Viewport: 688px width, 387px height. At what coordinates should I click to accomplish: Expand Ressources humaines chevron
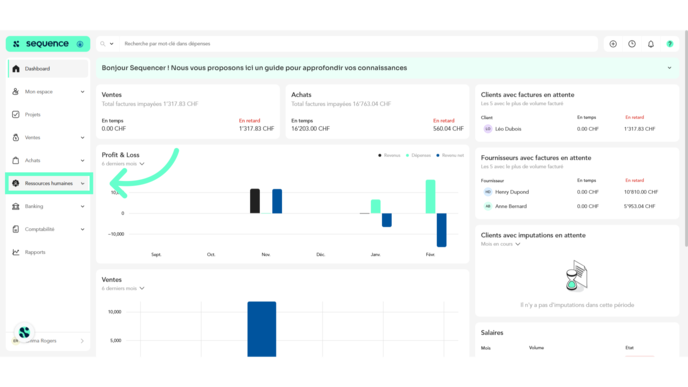82,183
